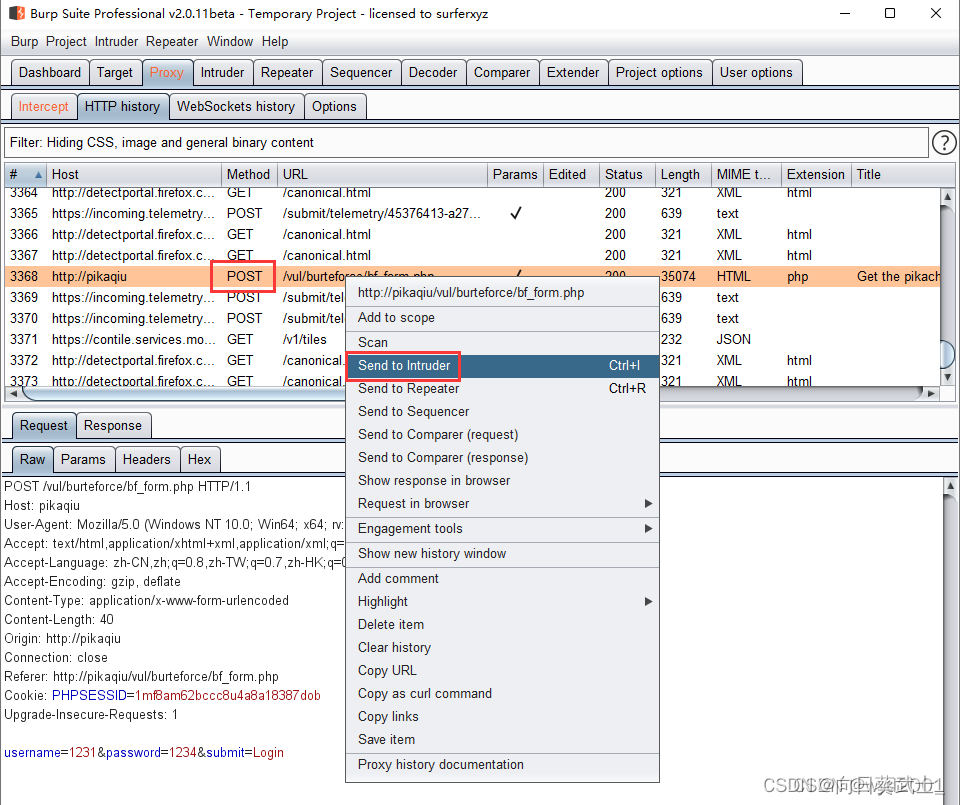Open the Sequencer tab

pyautogui.click(x=361, y=72)
